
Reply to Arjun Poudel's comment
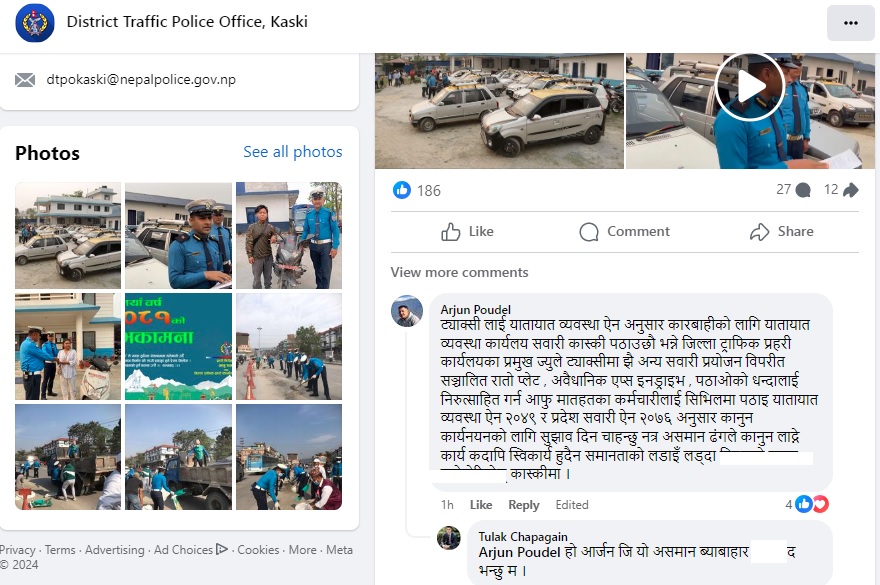coord(524,505)
